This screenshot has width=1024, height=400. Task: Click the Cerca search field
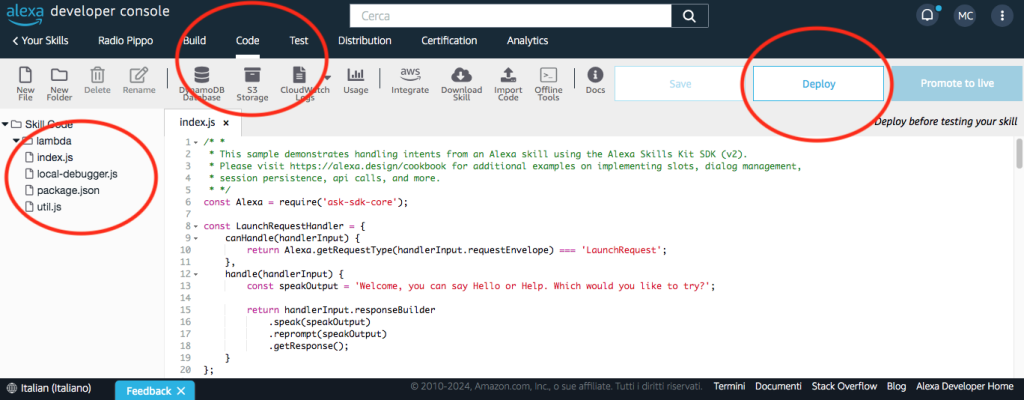(508, 17)
